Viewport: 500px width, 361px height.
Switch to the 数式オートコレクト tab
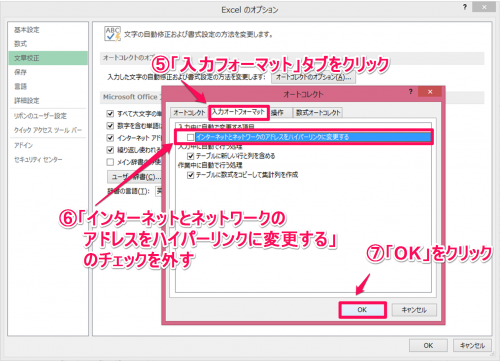coord(318,113)
